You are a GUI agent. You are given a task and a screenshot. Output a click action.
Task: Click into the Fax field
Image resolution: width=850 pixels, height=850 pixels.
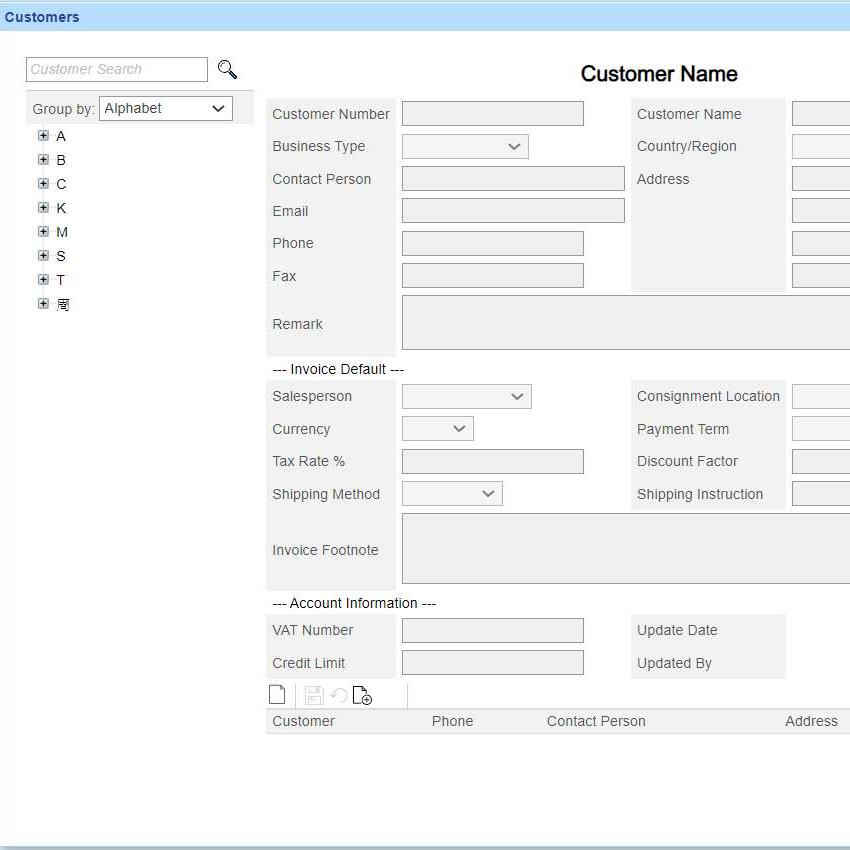493,275
